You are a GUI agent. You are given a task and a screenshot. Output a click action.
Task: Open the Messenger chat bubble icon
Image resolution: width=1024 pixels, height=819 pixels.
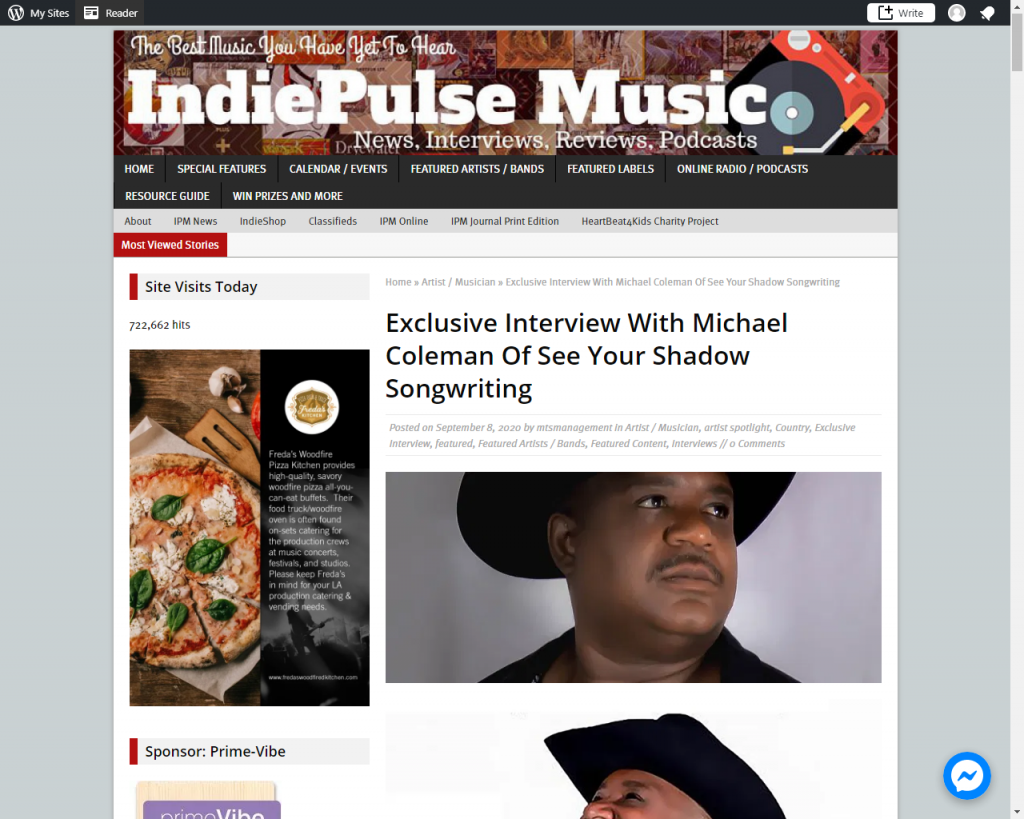[967, 776]
